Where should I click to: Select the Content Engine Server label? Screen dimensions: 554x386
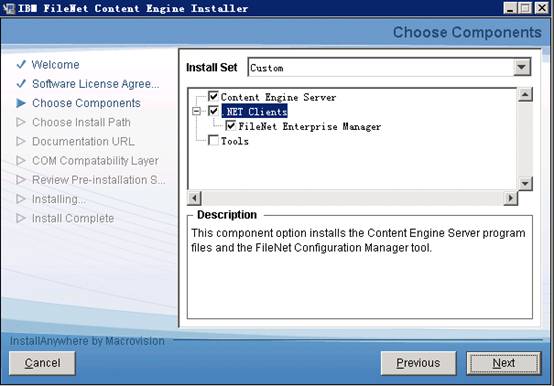pyautogui.click(x=278, y=97)
